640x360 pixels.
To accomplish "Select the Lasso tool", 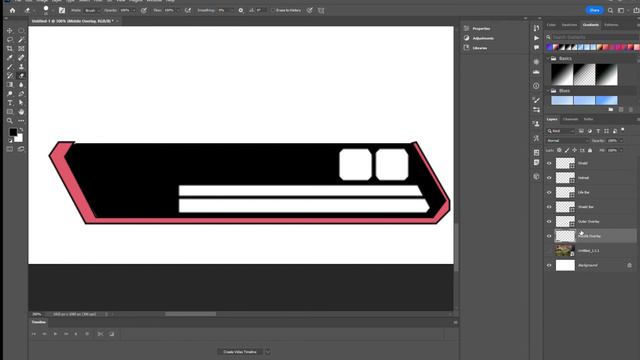I will tap(9, 40).
